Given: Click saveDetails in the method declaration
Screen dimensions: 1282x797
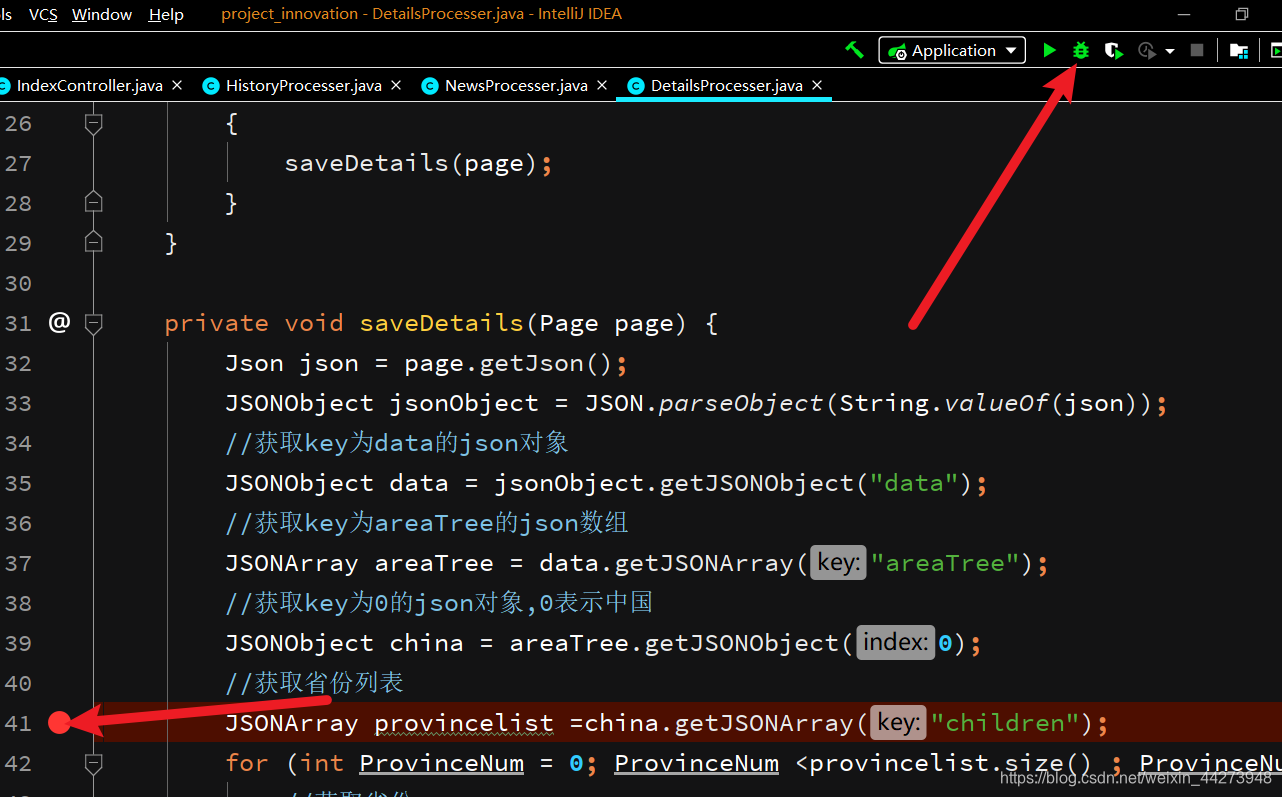Looking at the screenshot, I should (442, 323).
